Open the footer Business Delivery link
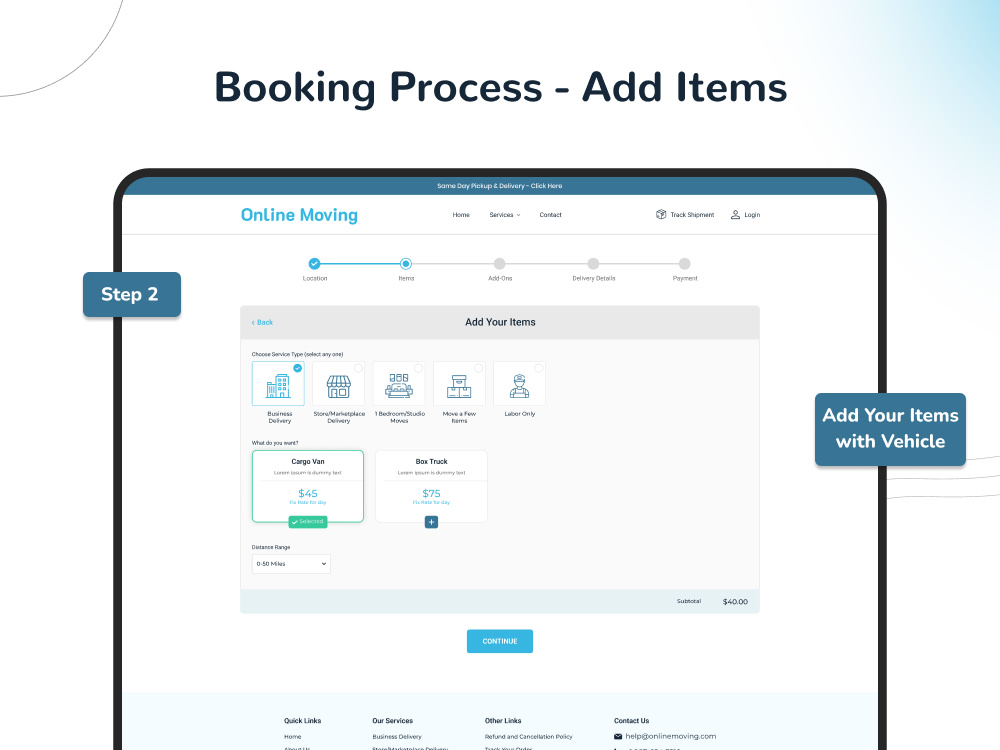The image size is (1000, 750). [397, 737]
